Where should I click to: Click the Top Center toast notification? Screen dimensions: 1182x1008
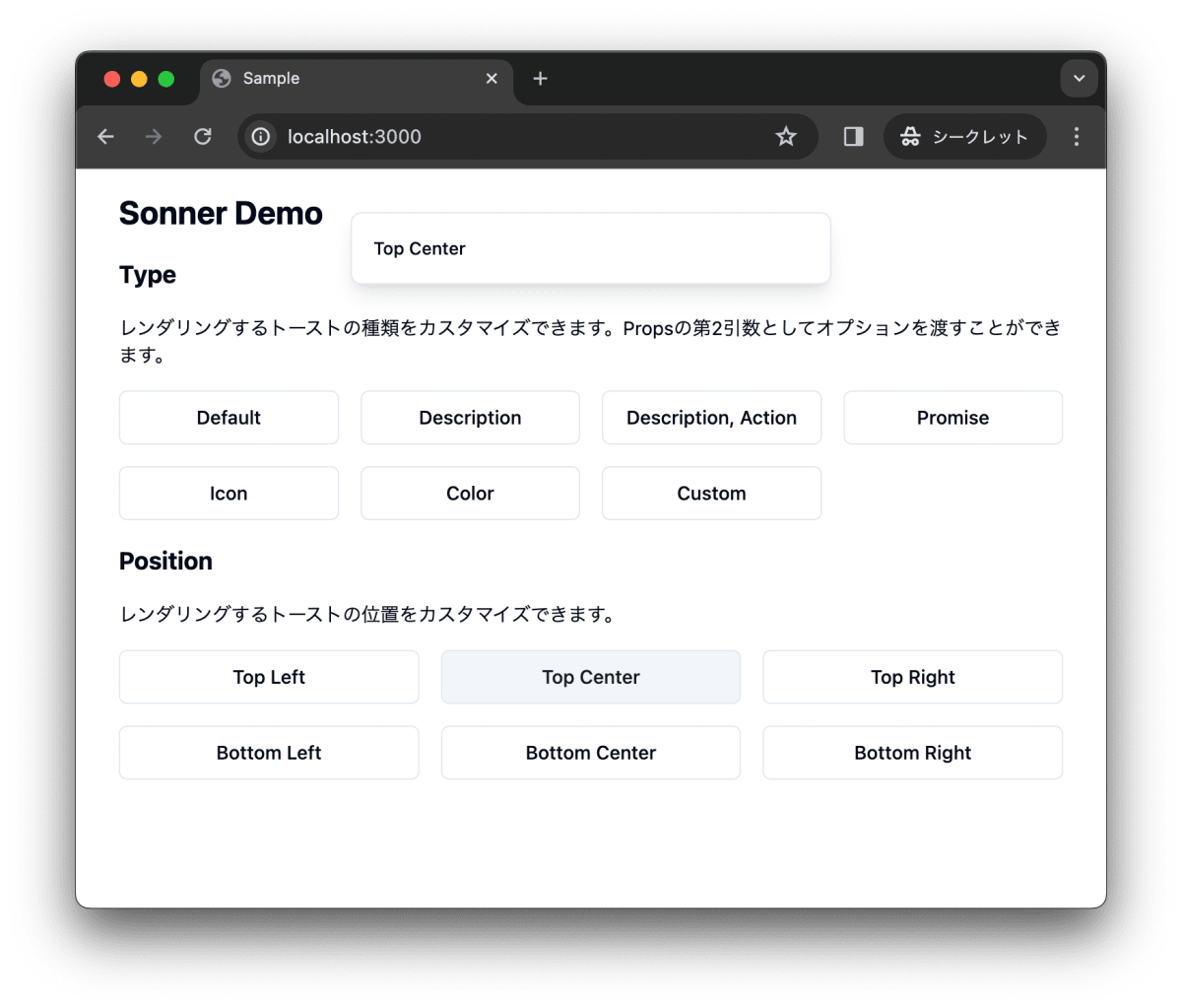(591, 248)
